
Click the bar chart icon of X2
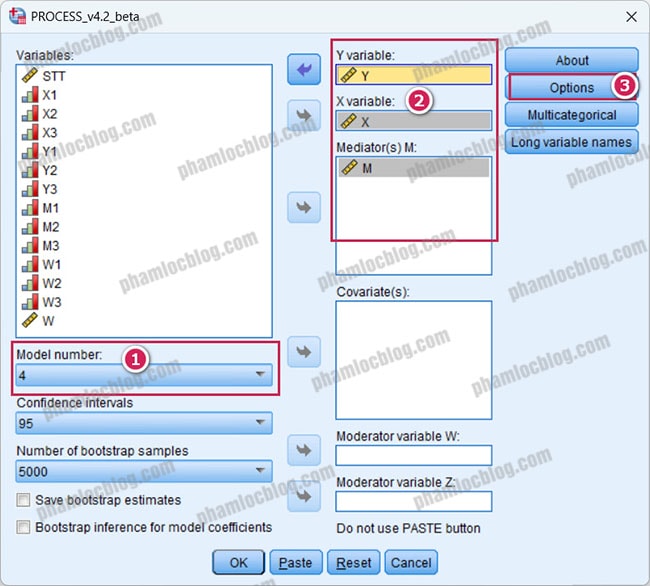pos(30,114)
